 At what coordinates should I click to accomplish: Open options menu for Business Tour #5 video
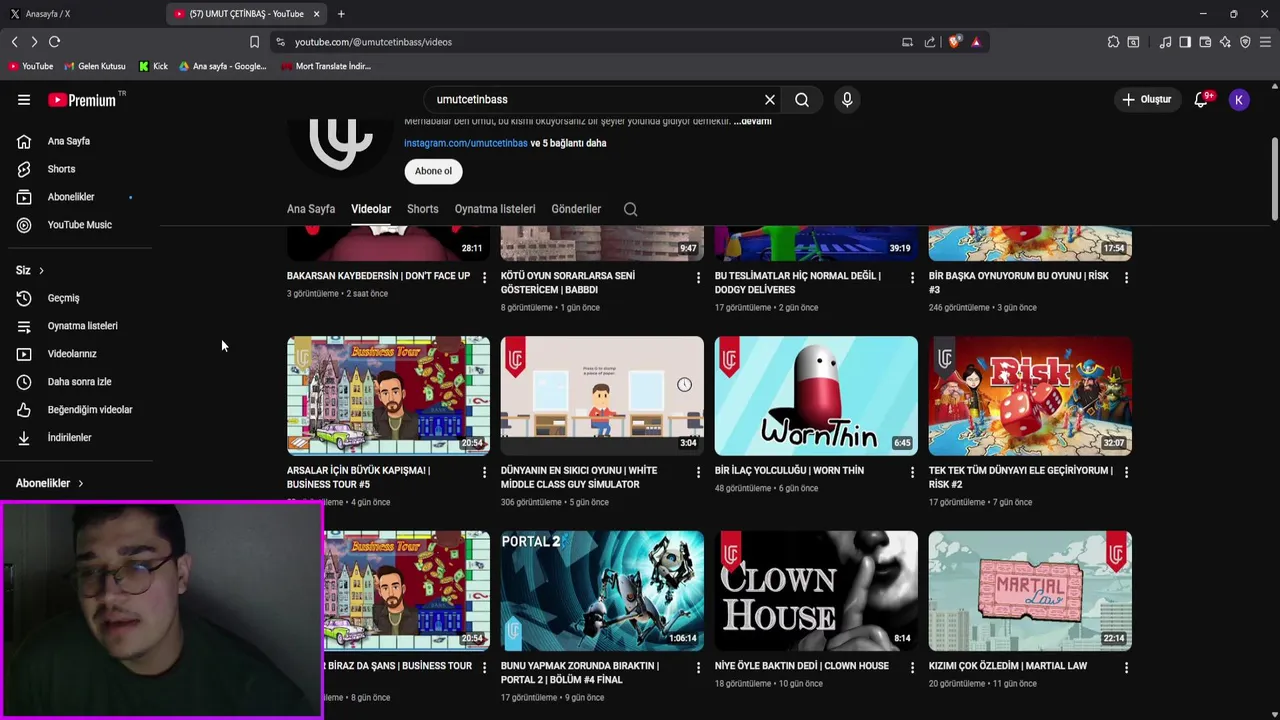[484, 472]
